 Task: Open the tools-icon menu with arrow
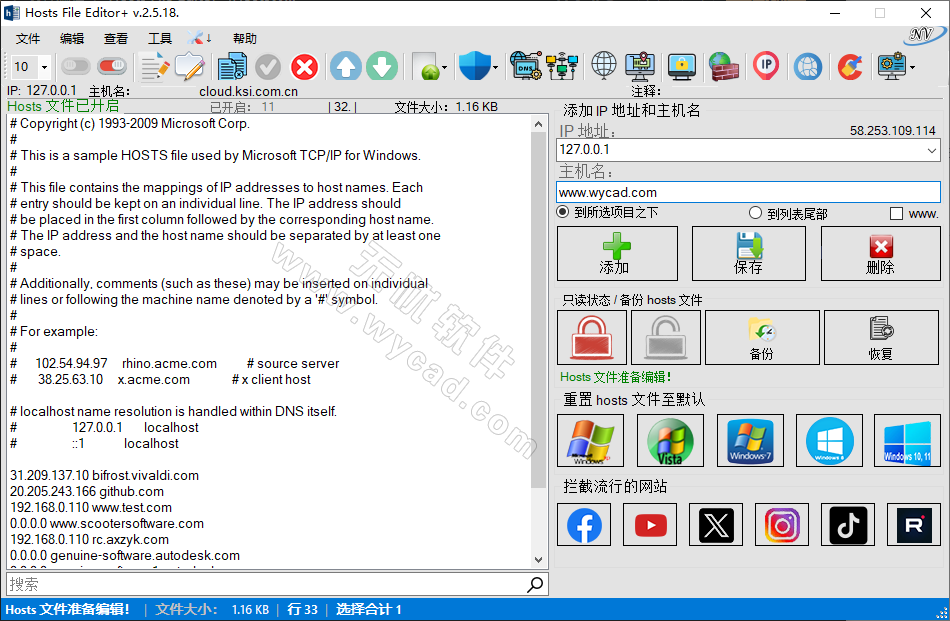pyautogui.click(x=199, y=38)
